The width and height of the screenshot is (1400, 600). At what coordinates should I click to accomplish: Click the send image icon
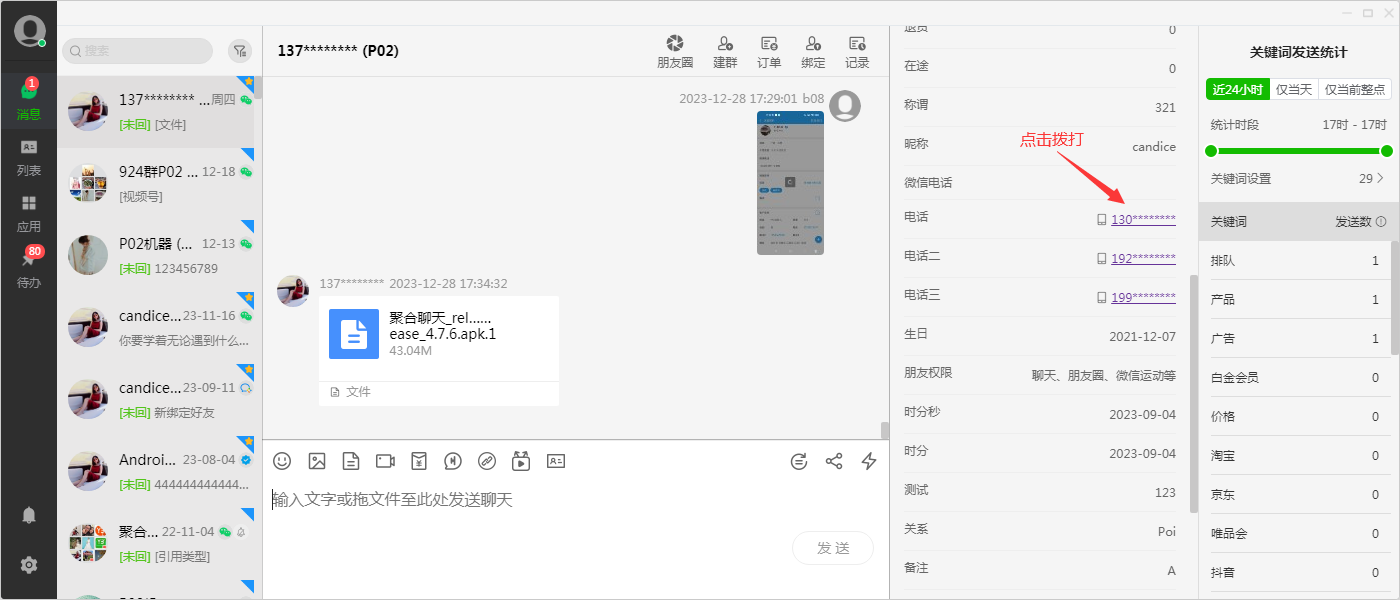317,461
